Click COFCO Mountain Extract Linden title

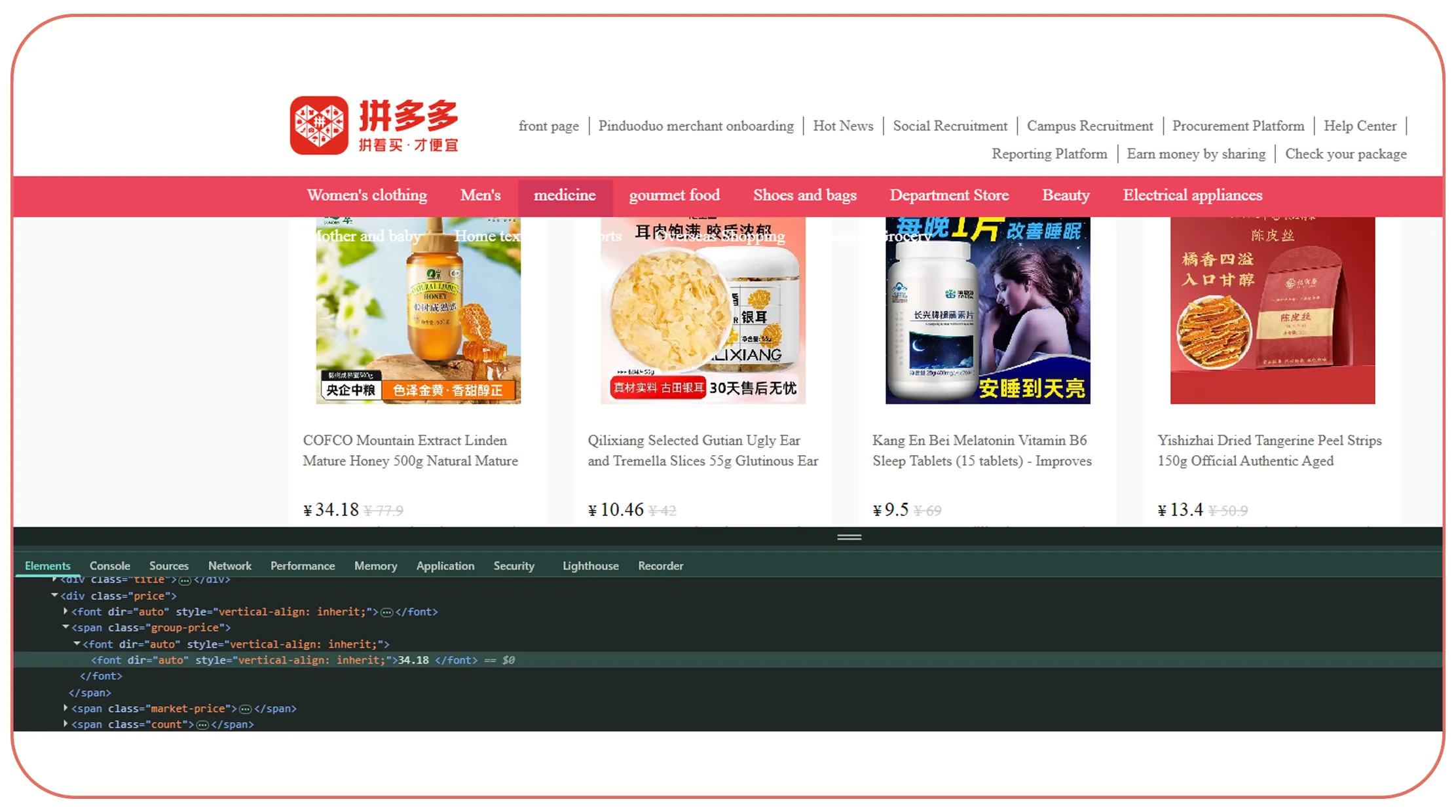[x=410, y=451]
